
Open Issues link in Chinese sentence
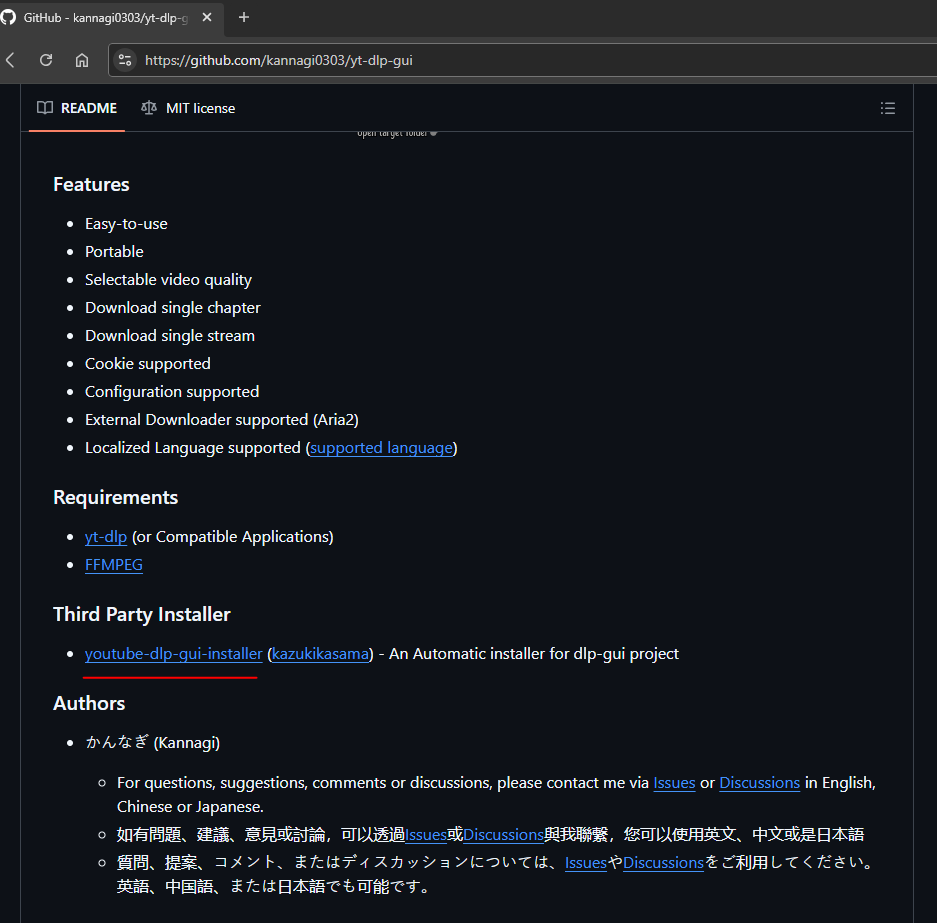coord(425,835)
